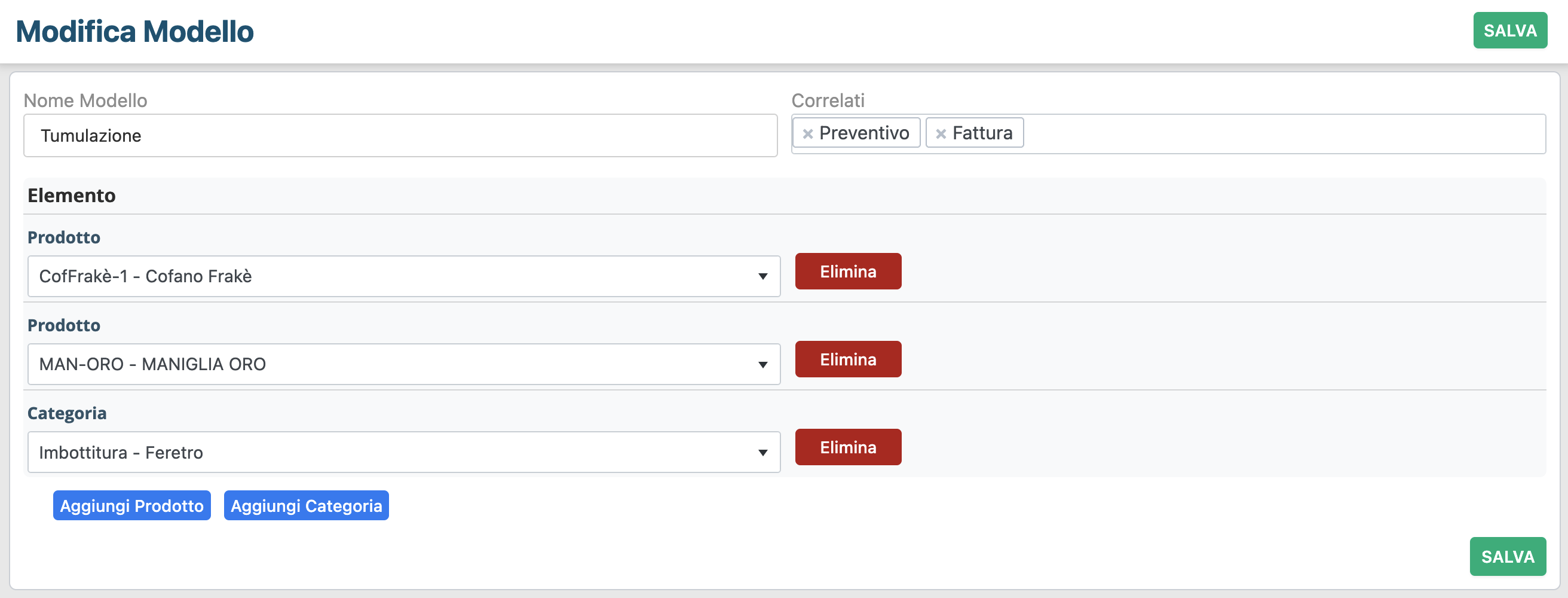The image size is (1568, 598).
Task: Click the empty area of Correlati field
Action: (1278, 134)
